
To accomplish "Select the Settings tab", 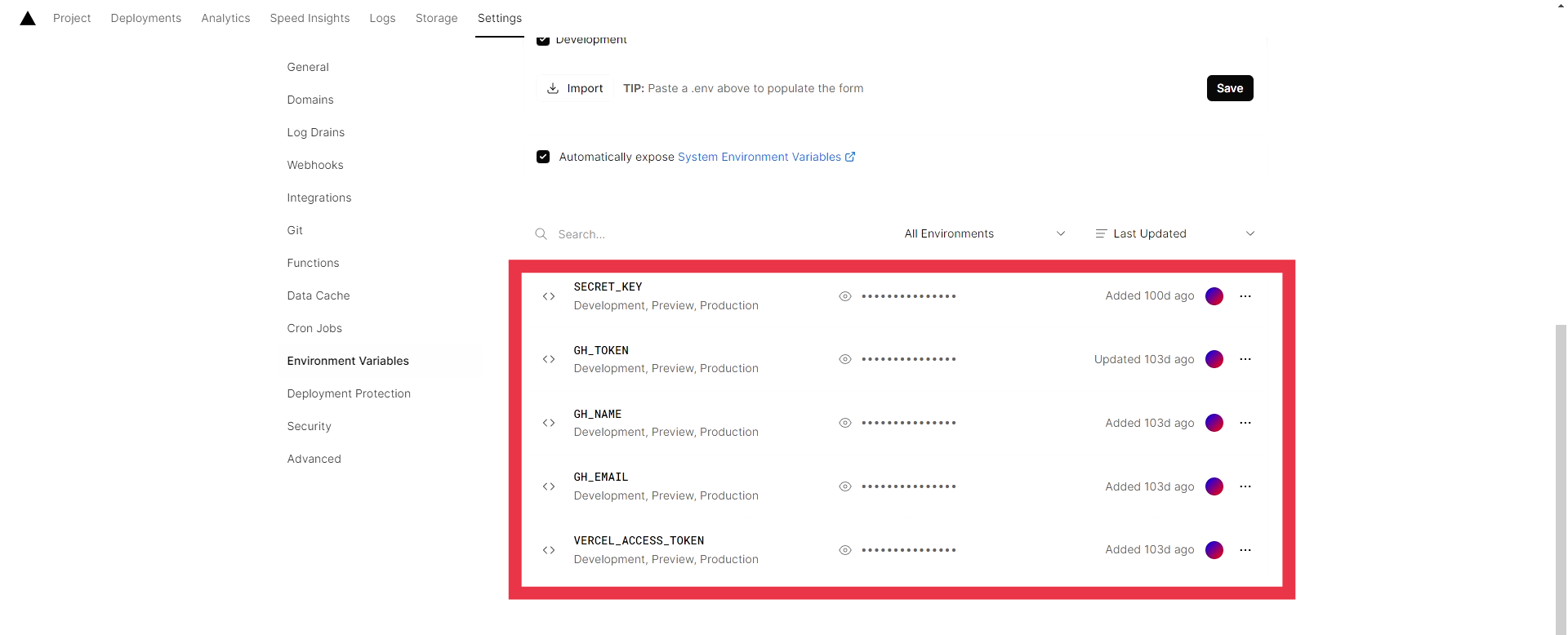I will point(500,18).
